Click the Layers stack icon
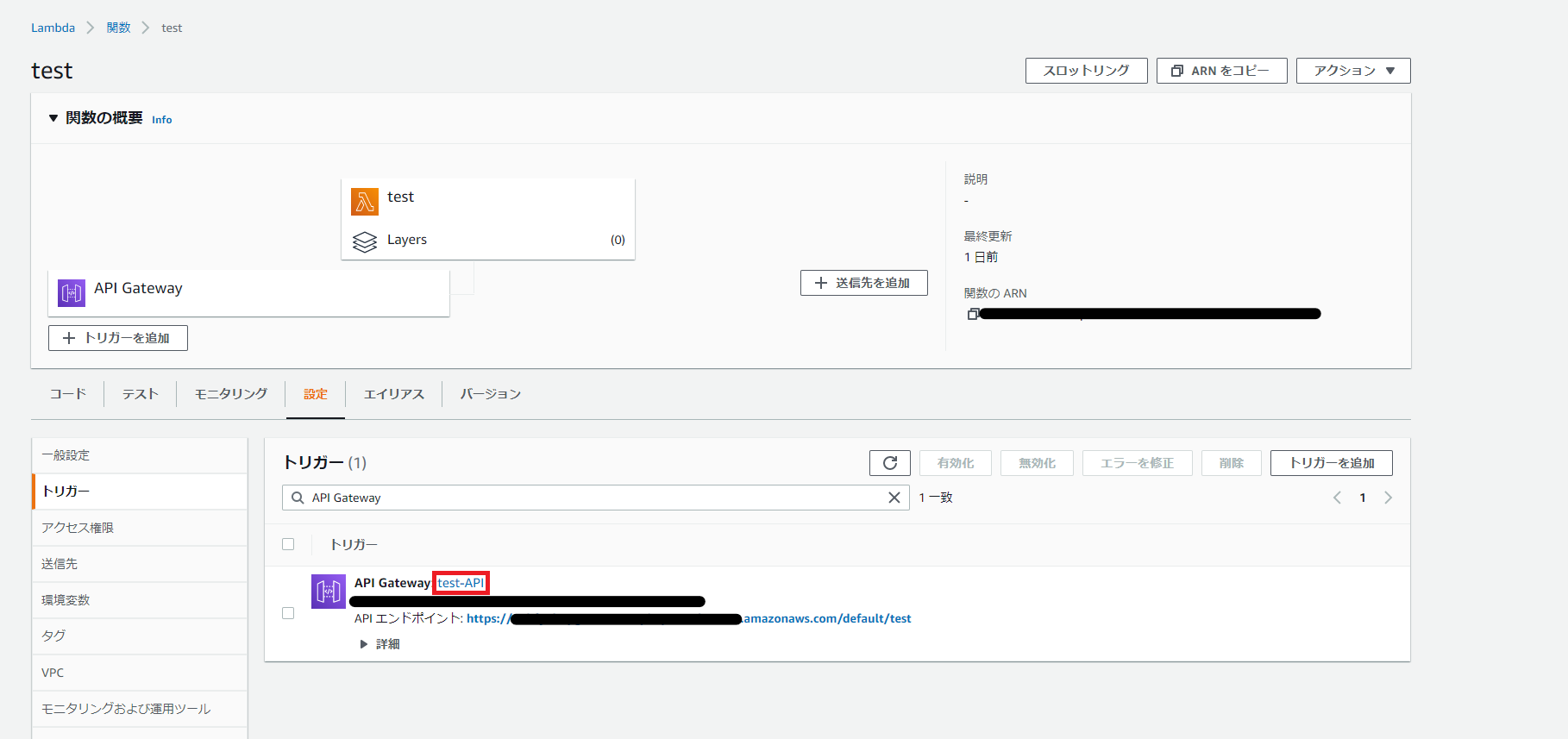This screenshot has height=739, width=1568. [365, 242]
